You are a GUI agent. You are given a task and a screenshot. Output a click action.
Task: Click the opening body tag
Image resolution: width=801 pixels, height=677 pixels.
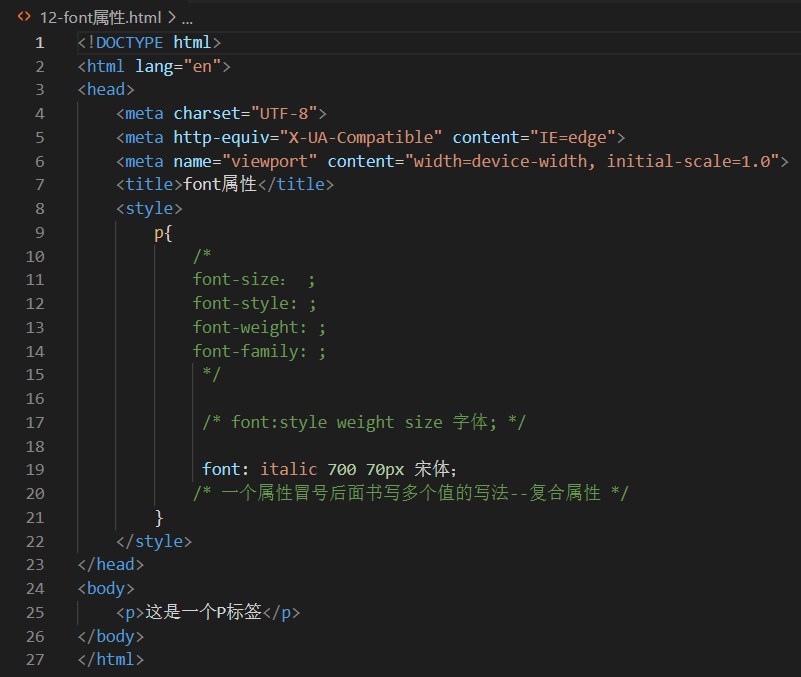coord(106,589)
